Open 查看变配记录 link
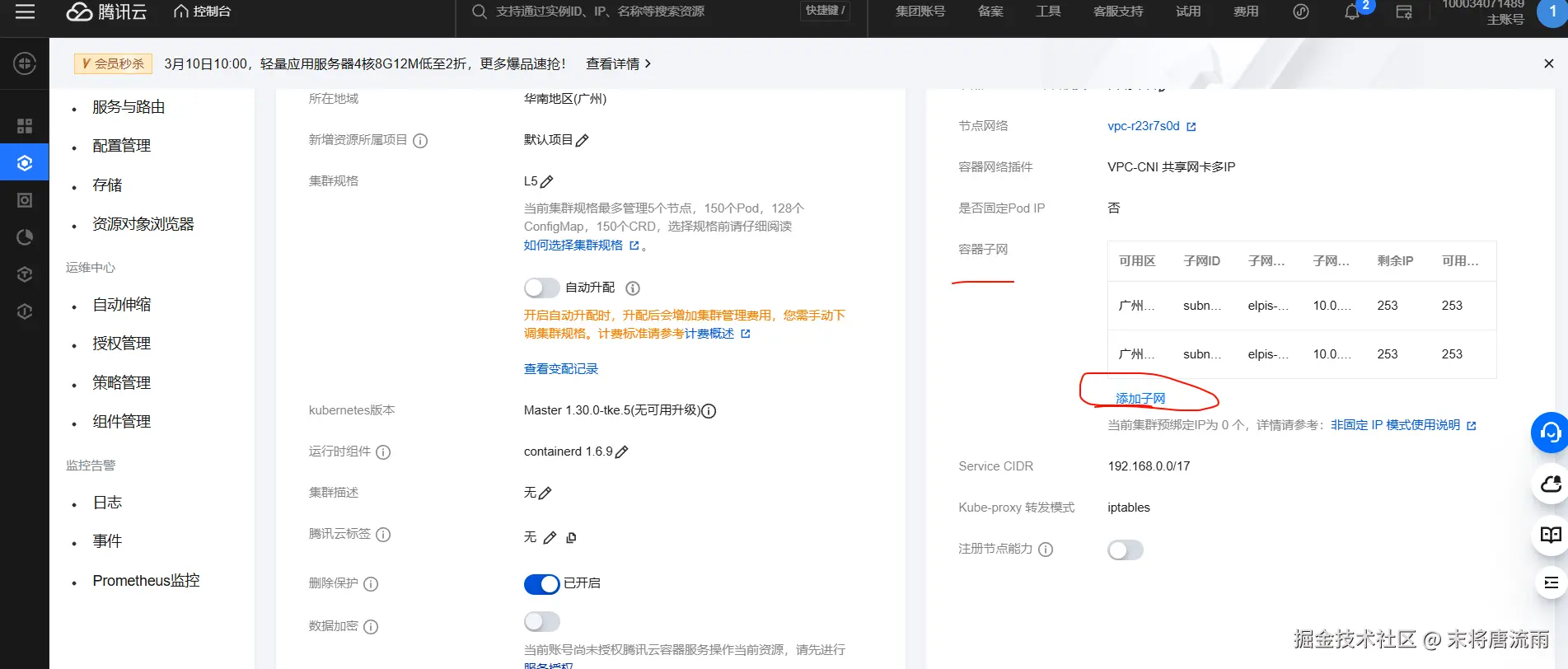 click(561, 369)
